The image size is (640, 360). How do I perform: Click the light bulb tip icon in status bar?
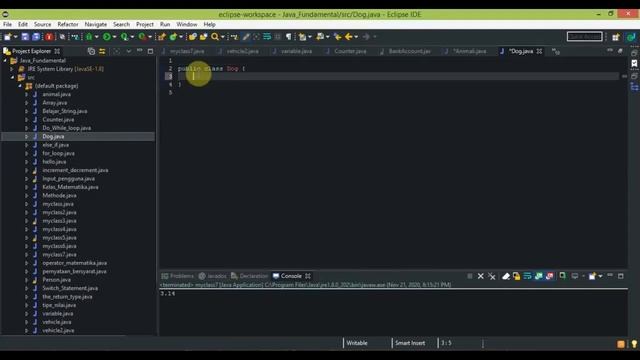634,344
